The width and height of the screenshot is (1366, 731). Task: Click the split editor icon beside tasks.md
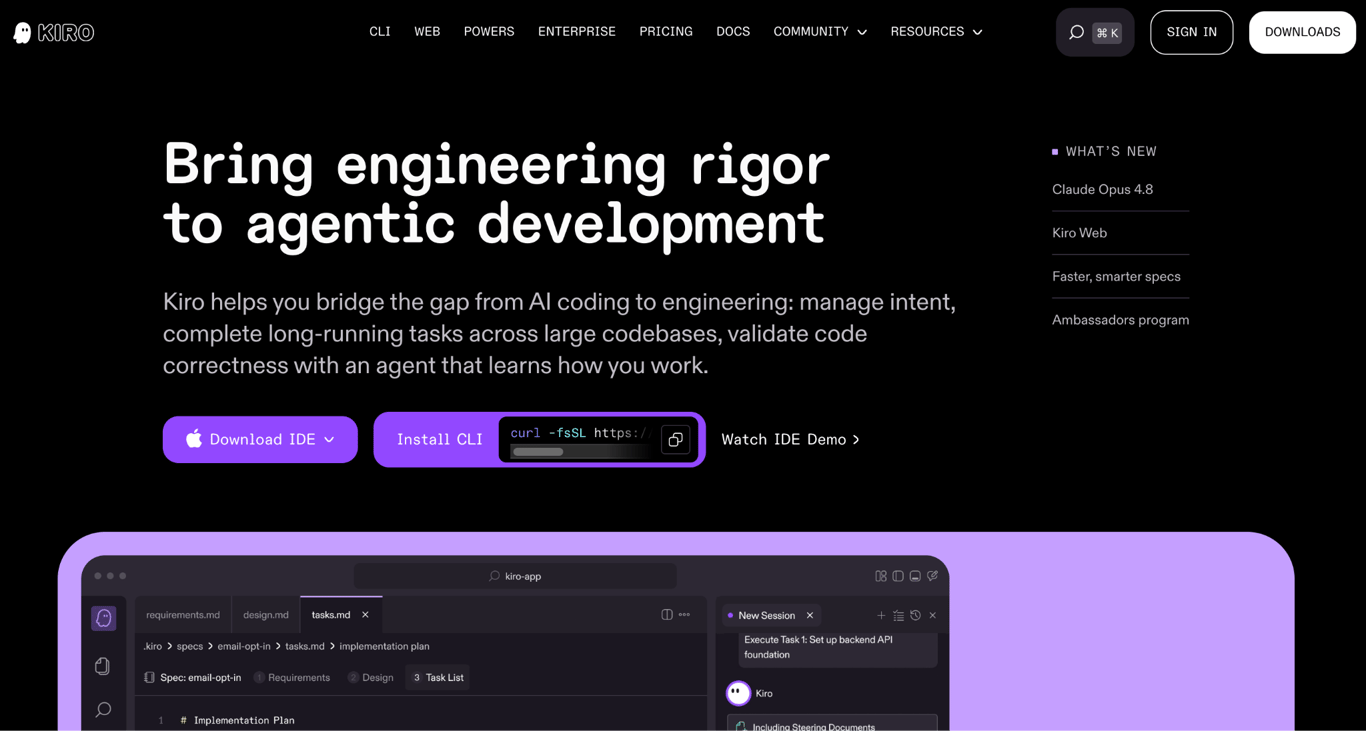tap(667, 615)
